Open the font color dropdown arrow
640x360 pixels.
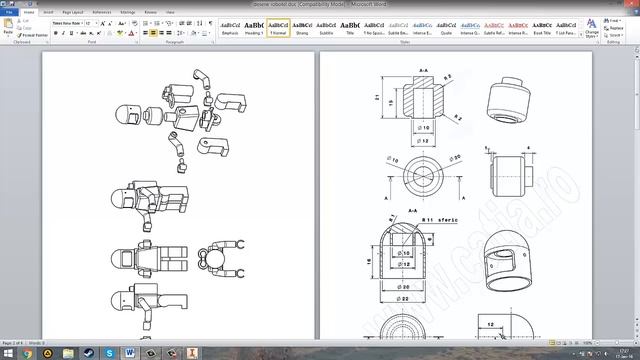coord(136,33)
